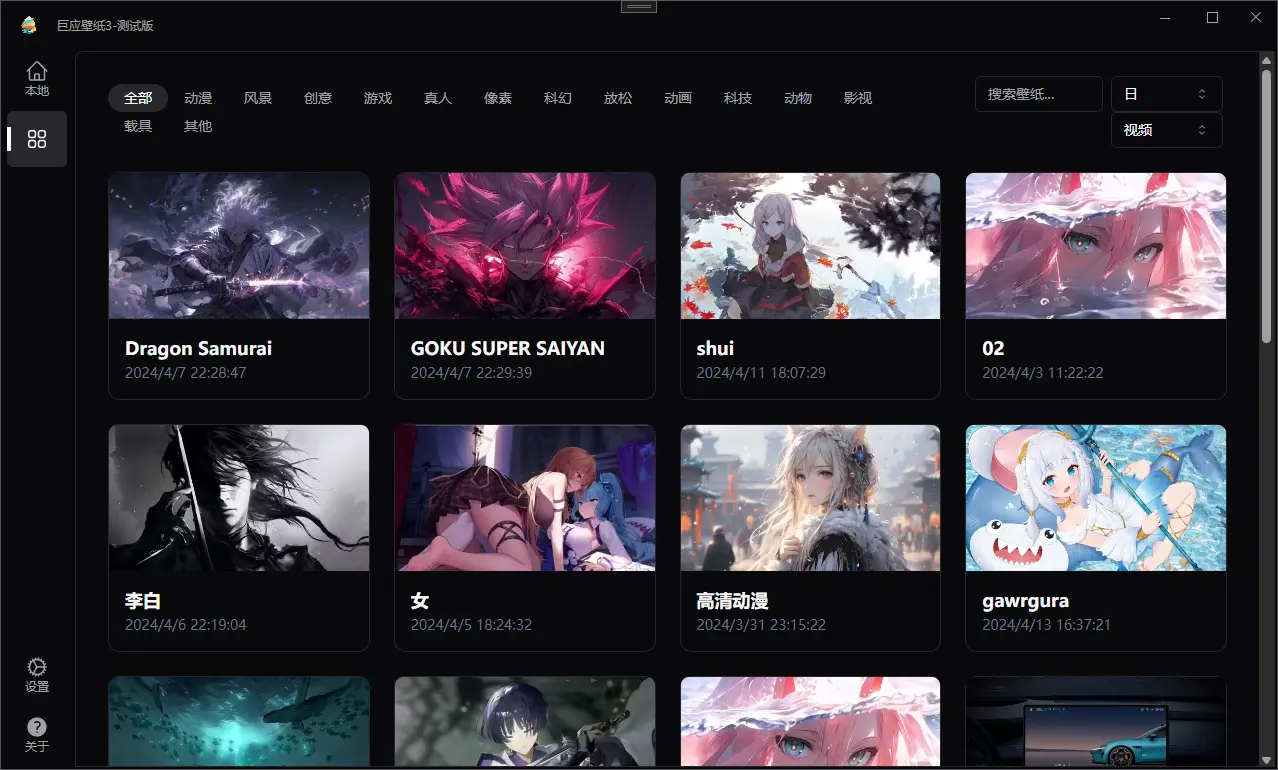The image size is (1278, 770).
Task: Click the GOKU SUPER SAIYAN title text
Action: (508, 348)
